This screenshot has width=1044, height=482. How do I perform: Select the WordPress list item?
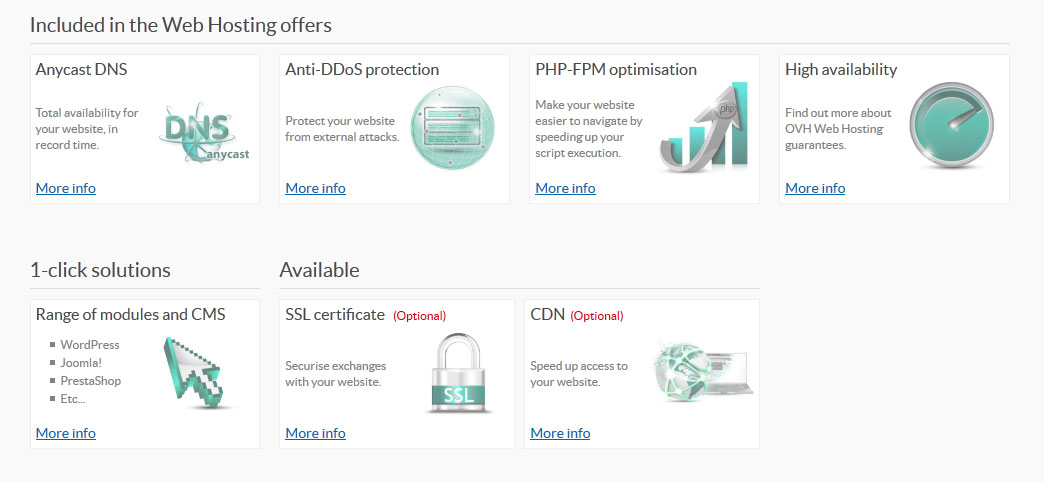click(x=90, y=345)
